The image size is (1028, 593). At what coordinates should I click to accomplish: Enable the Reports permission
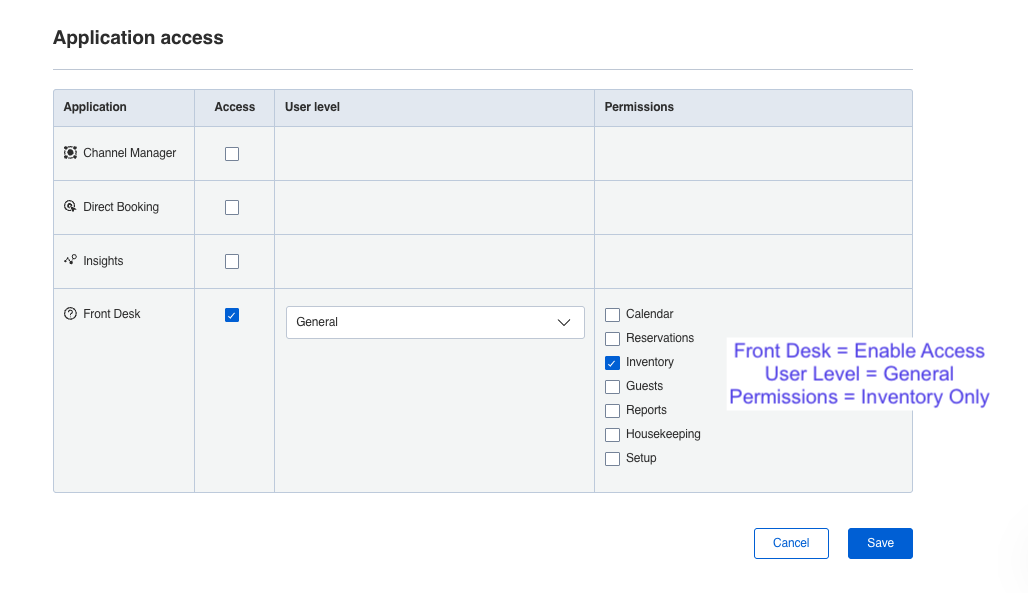(x=613, y=411)
